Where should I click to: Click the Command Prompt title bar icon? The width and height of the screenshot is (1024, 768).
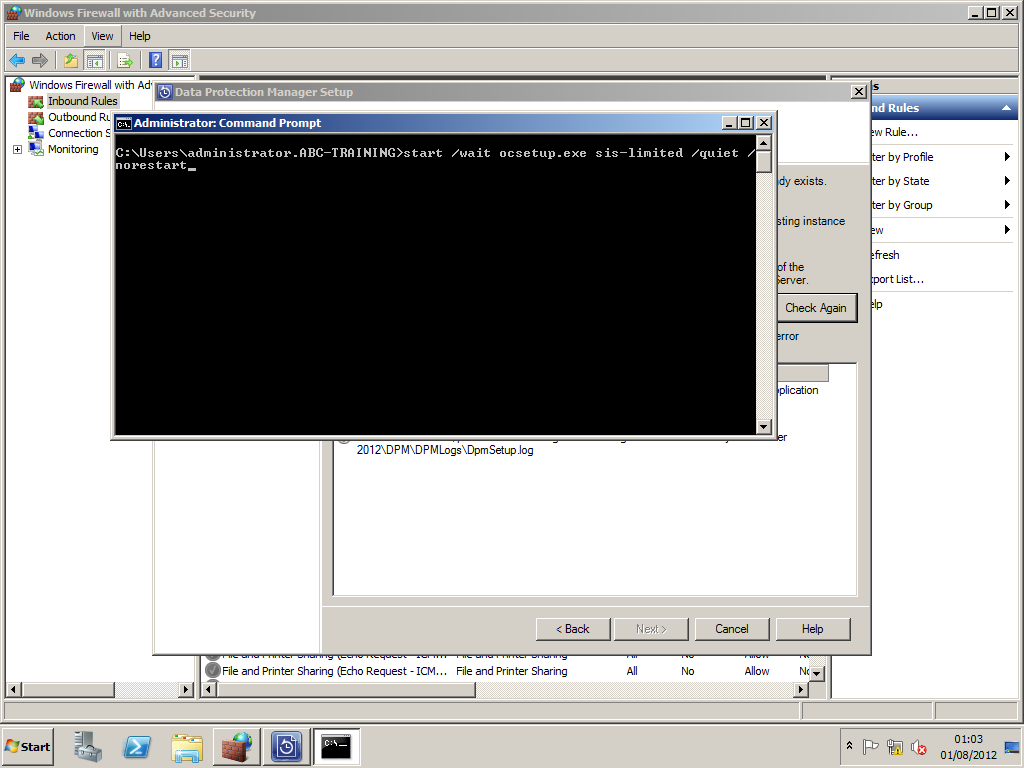(x=123, y=123)
